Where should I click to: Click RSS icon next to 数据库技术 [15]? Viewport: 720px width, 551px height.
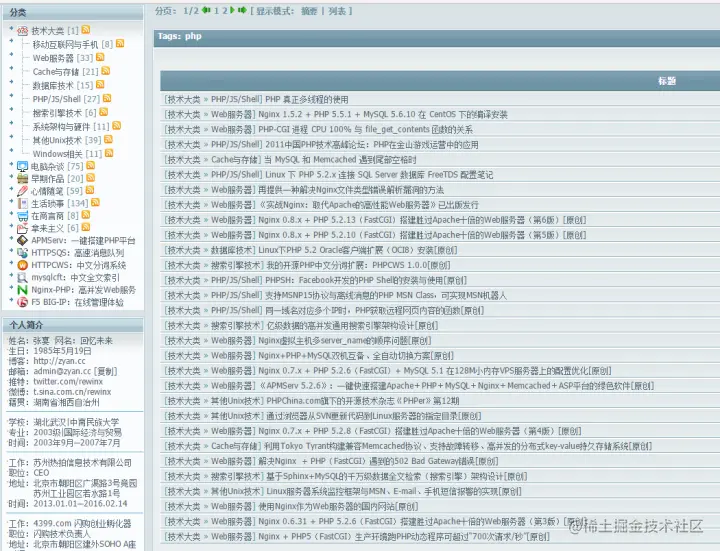[x=100, y=84]
